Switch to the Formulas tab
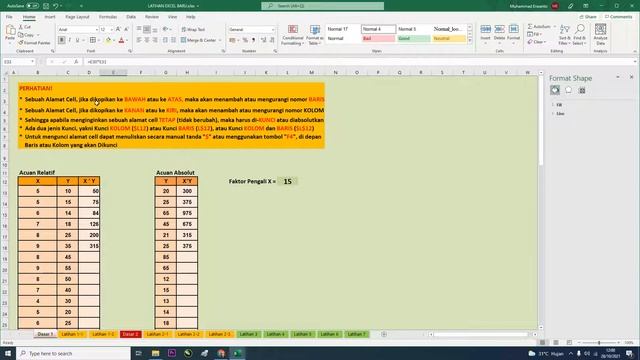This screenshot has height=360, width=640. (x=108, y=17)
